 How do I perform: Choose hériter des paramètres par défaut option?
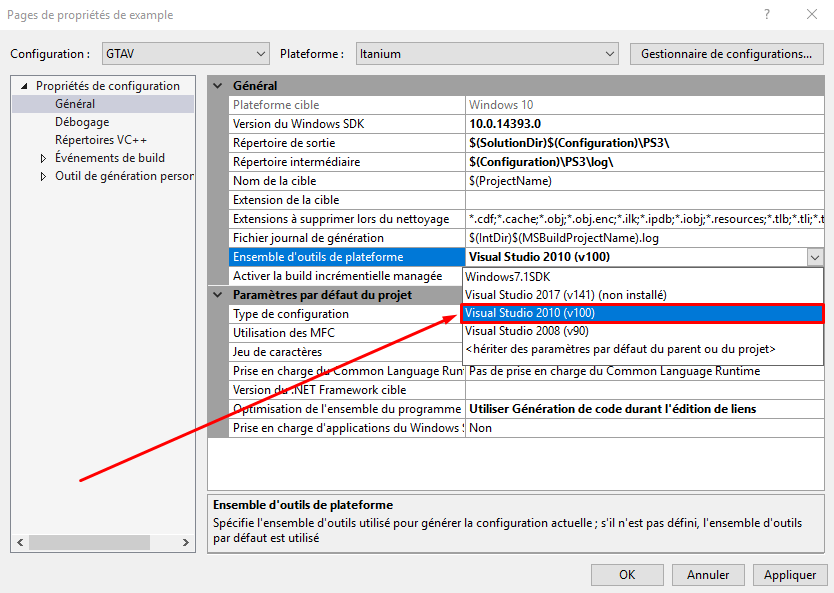643,349
